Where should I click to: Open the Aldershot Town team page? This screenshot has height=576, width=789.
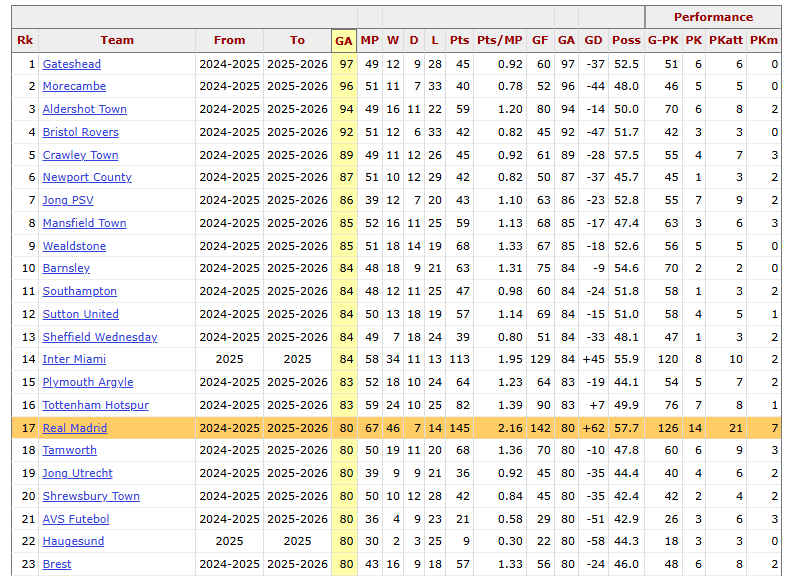[x=85, y=109]
